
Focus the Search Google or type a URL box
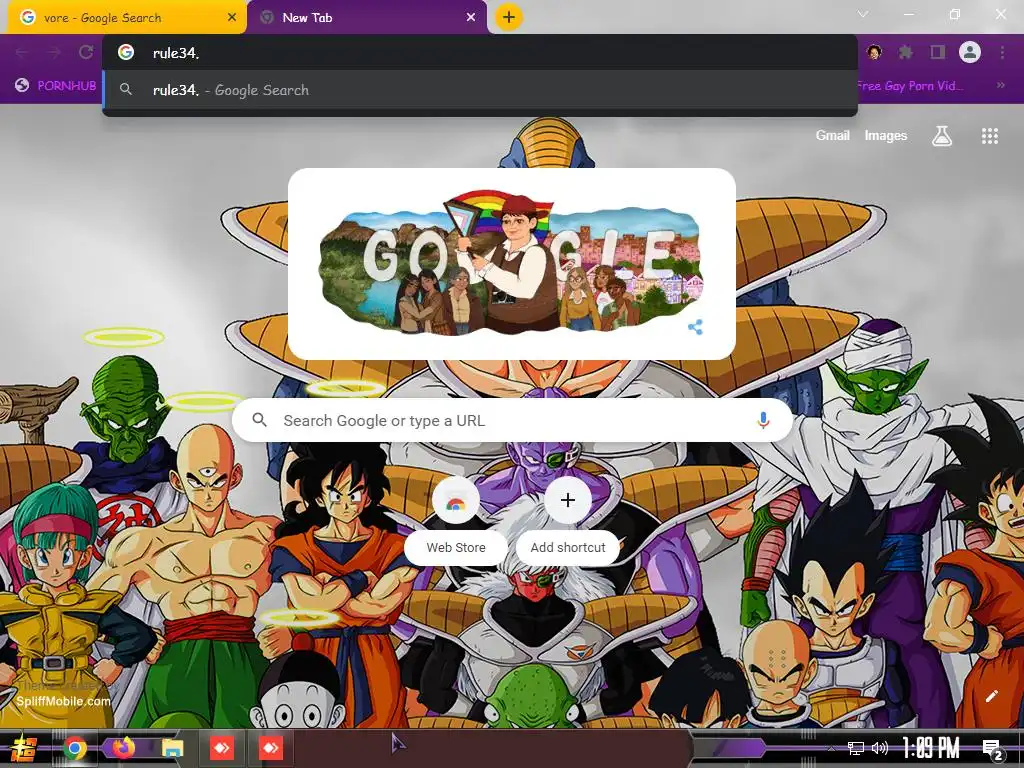click(512, 421)
